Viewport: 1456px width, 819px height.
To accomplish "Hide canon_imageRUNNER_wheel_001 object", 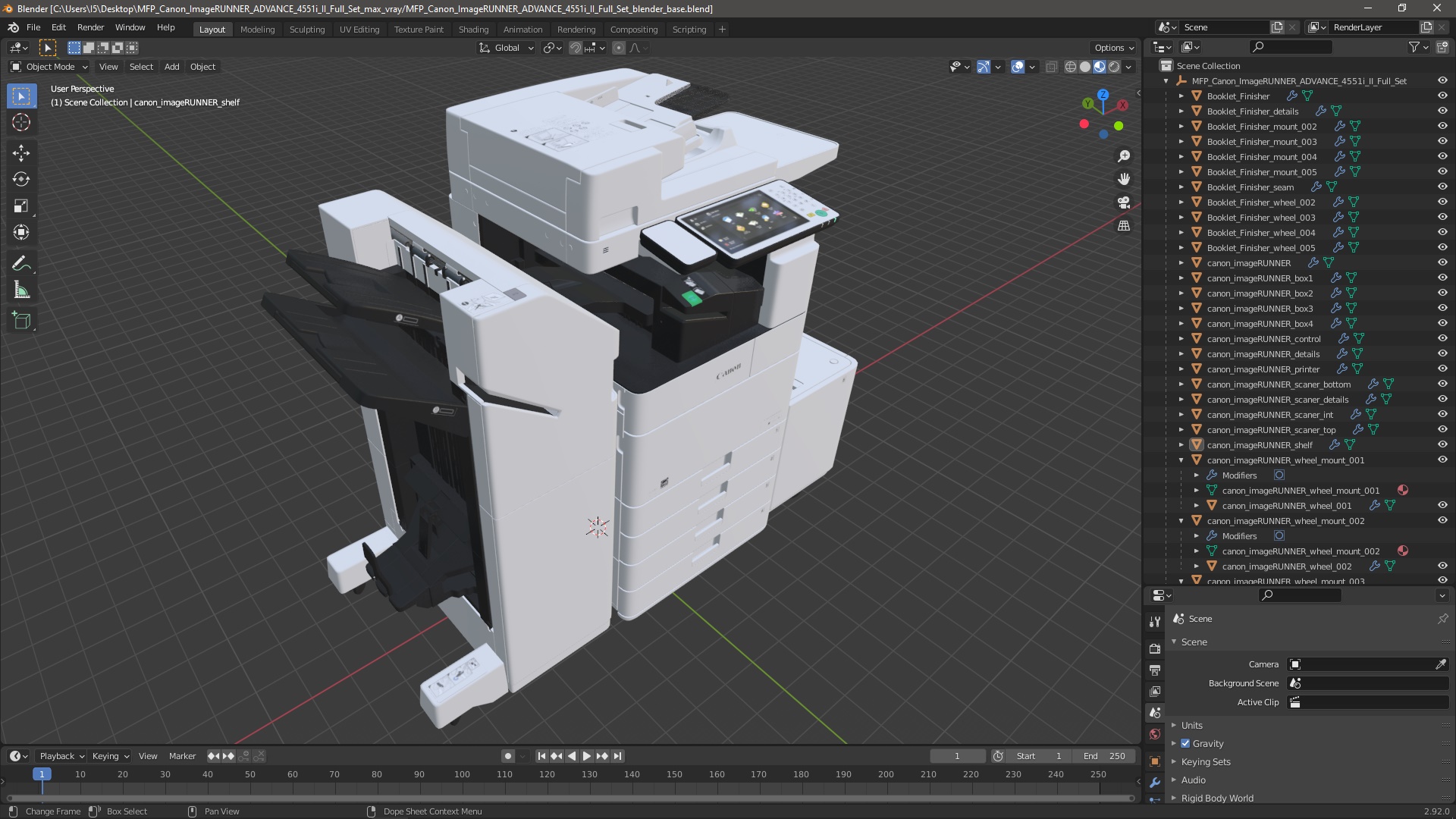I will click(1442, 505).
